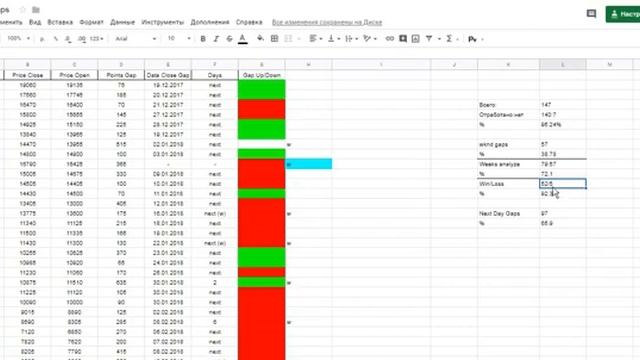Open the text rotation dropdown
The image size is (640, 360).
[369, 39]
